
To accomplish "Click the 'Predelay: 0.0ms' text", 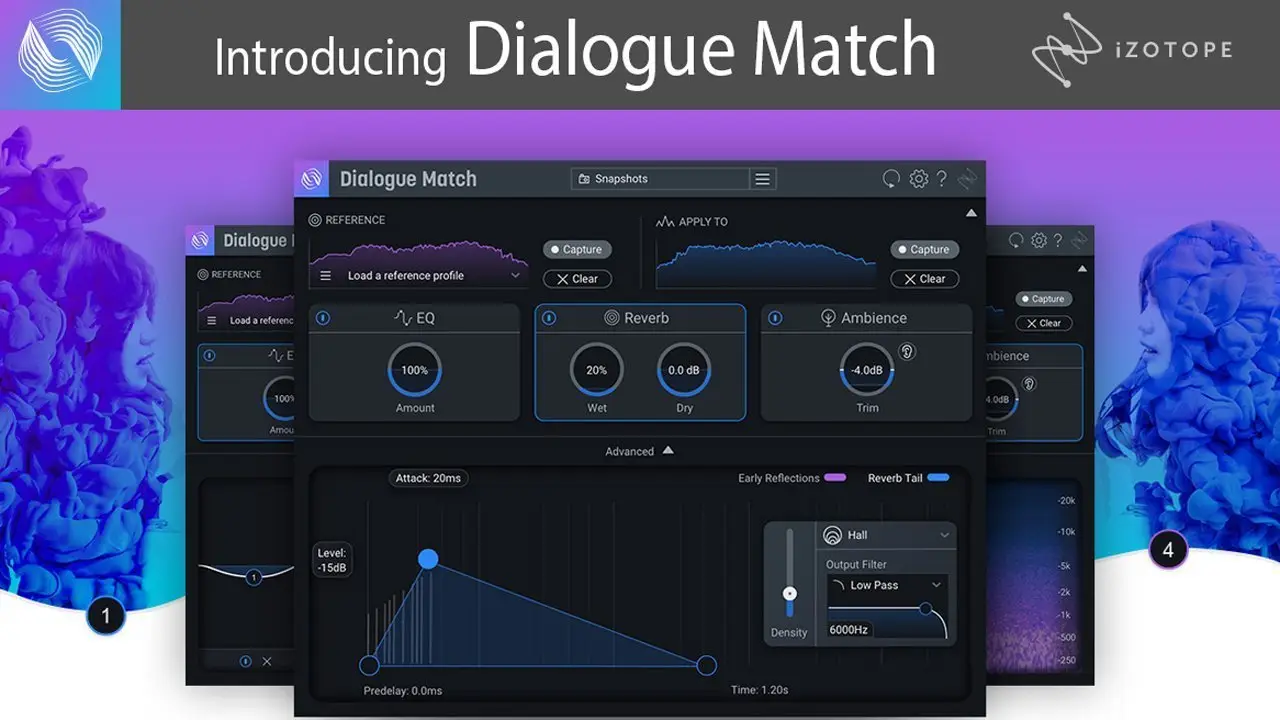I will pyautogui.click(x=403, y=690).
